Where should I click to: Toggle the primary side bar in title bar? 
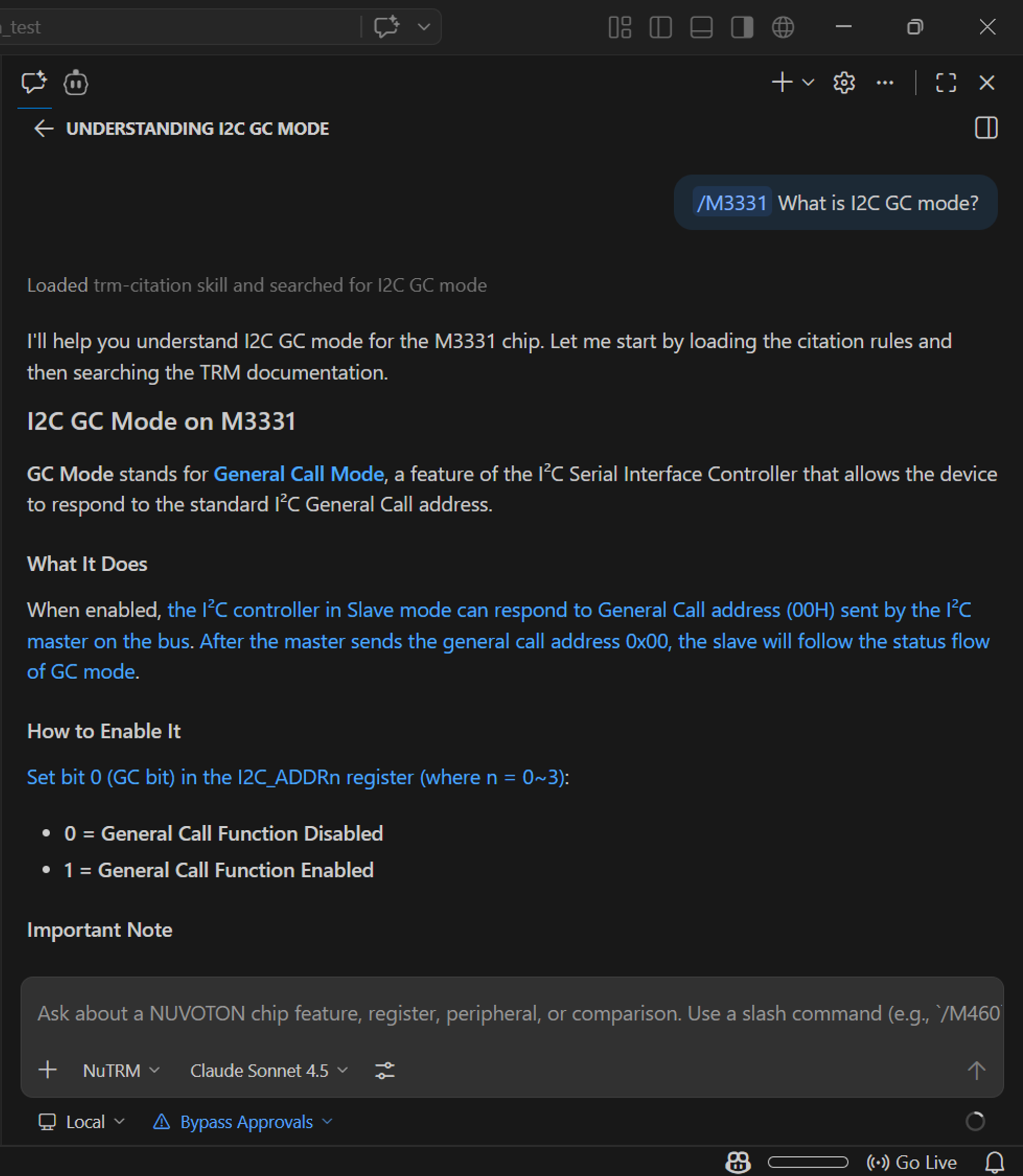(661, 27)
